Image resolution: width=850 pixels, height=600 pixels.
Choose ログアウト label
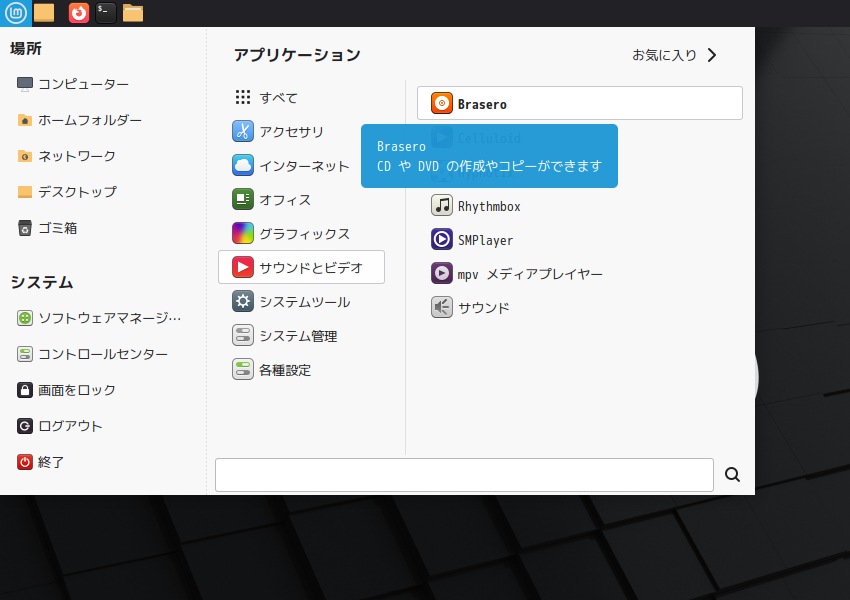[70, 426]
